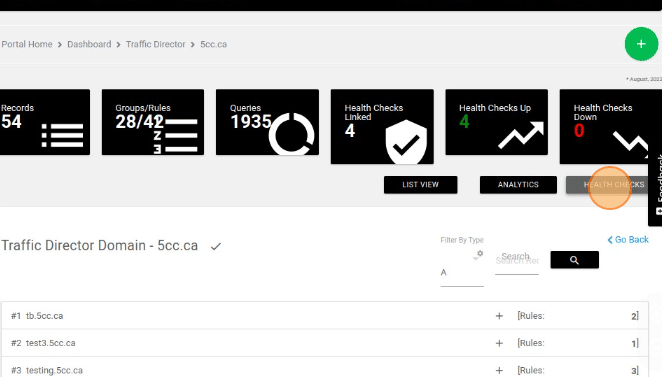662x377 pixels.
Task: Open Health Checks Down card
Action: coord(610,126)
